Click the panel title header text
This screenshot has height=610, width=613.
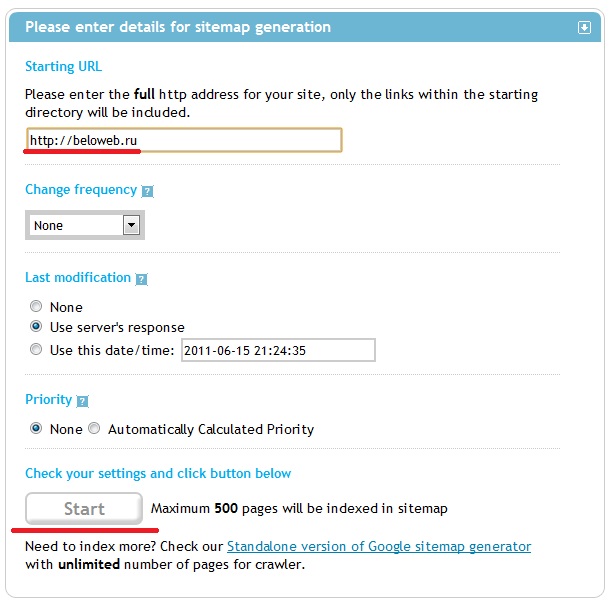(178, 27)
